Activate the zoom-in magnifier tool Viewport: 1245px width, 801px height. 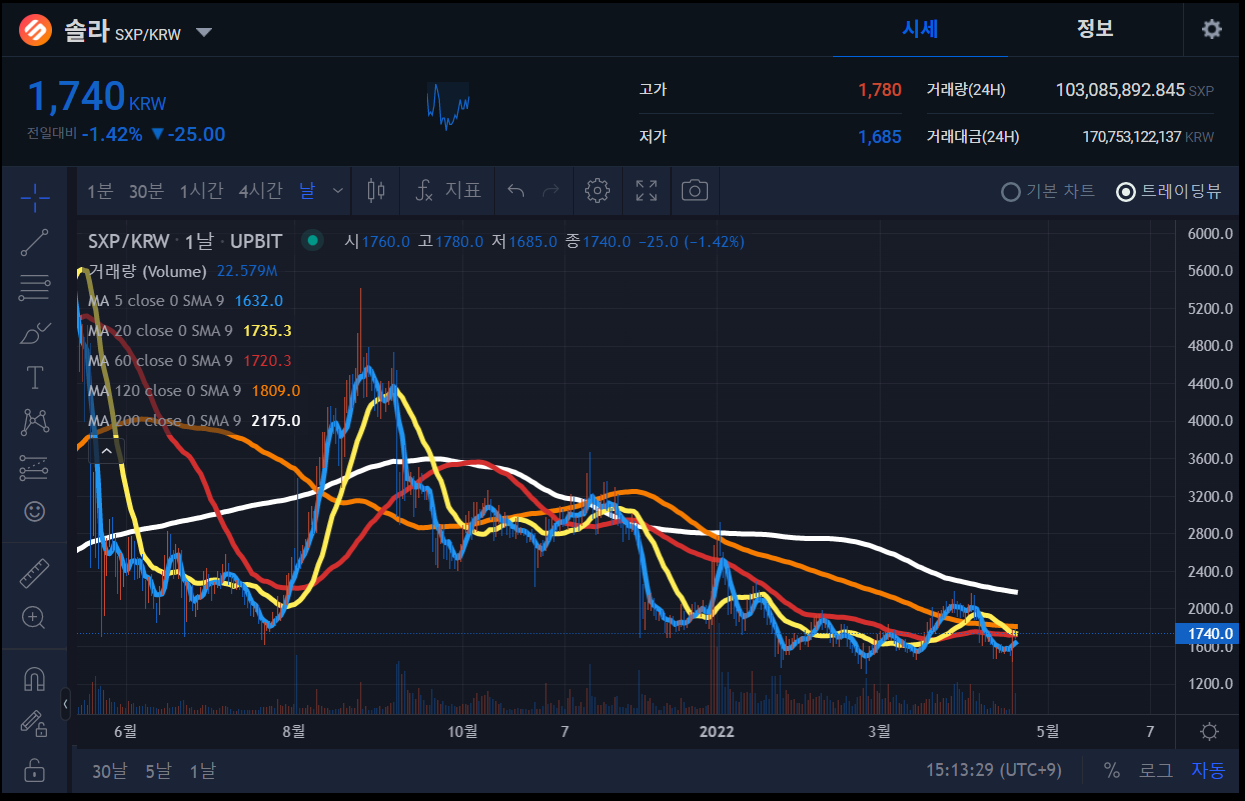click(x=35, y=617)
